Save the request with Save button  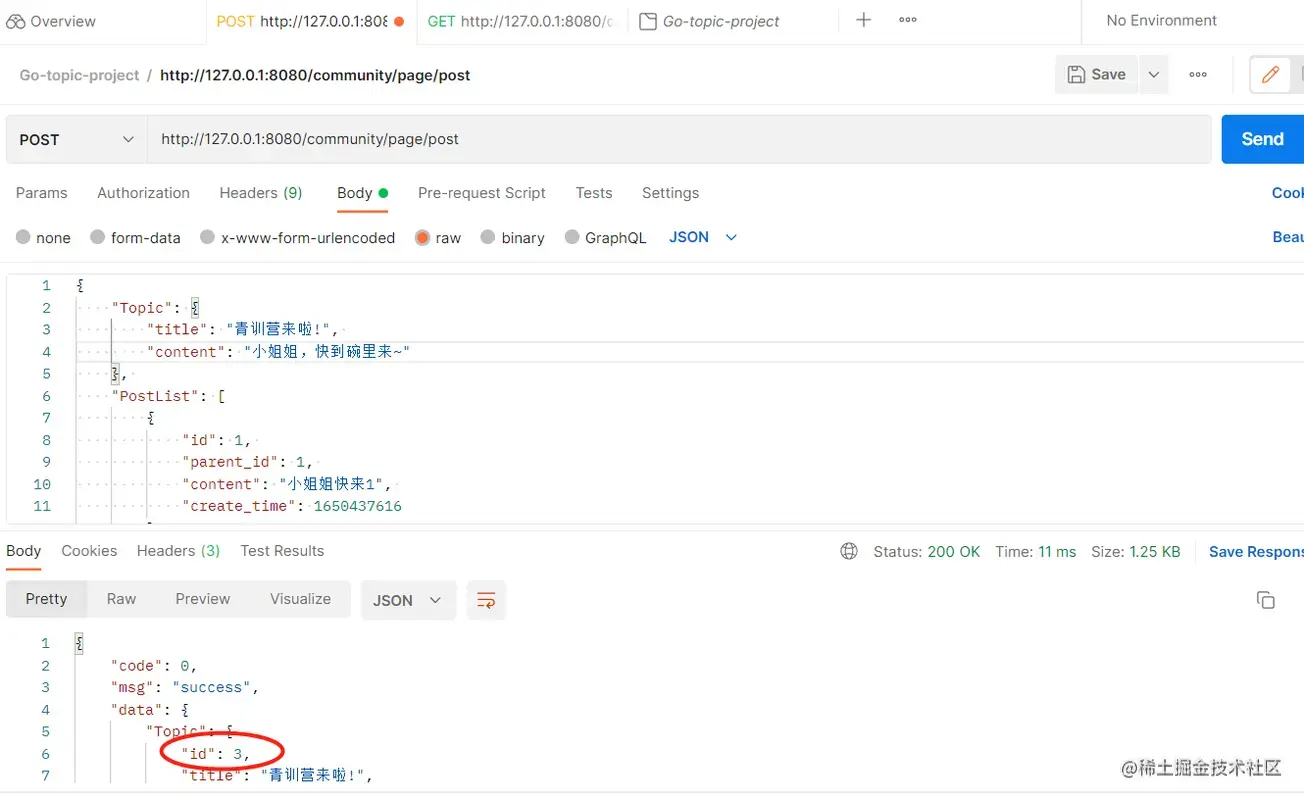point(1097,75)
